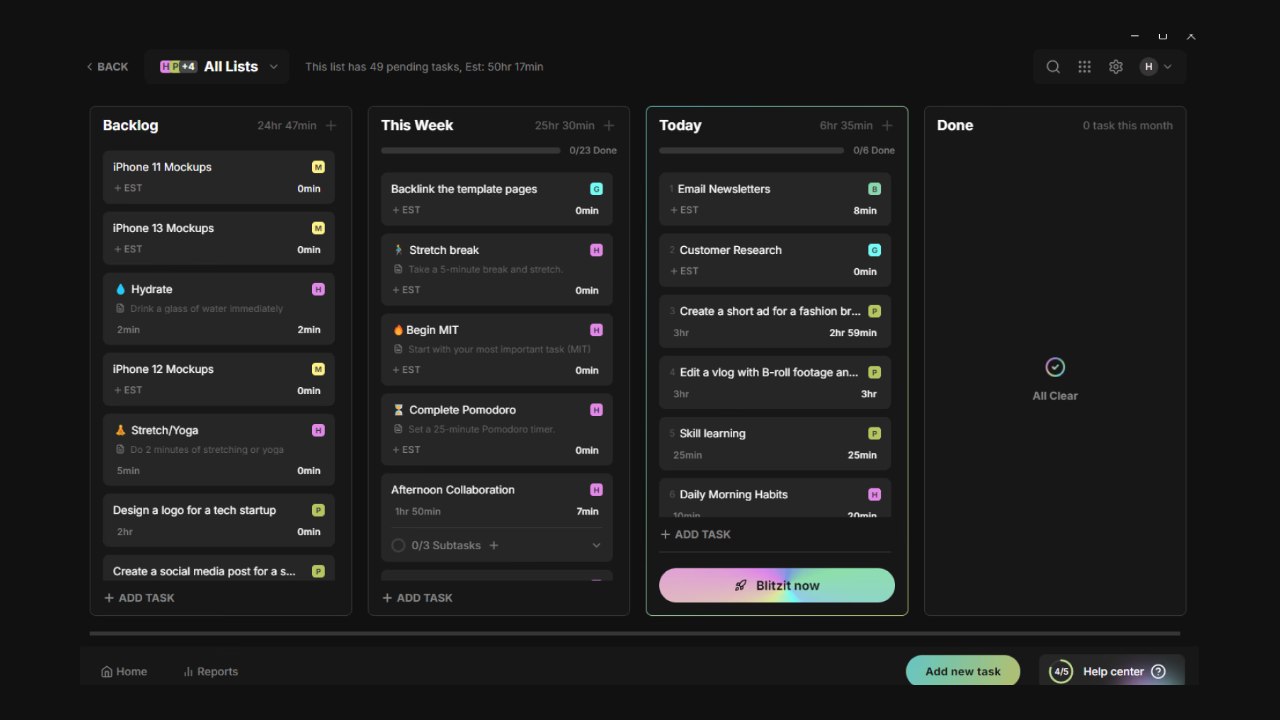Click the H tag on Daily Morning Habits
Screen dimensions: 1280x720
click(x=874, y=494)
